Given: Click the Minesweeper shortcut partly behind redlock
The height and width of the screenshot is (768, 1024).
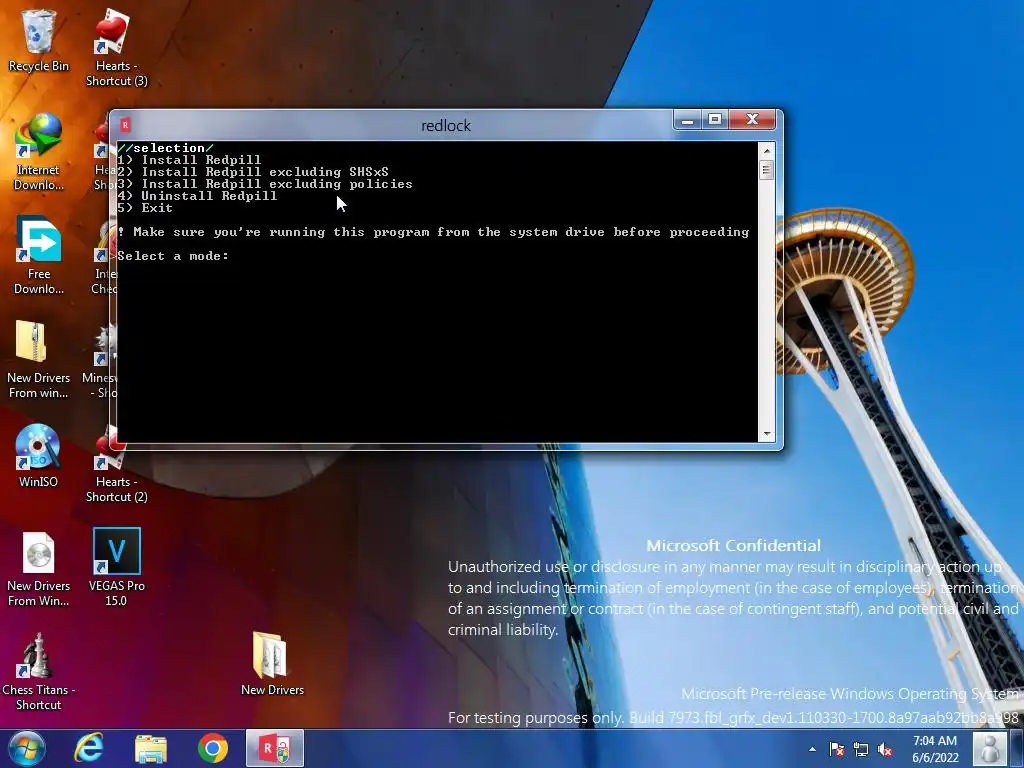Looking at the screenshot, I should (x=99, y=362).
